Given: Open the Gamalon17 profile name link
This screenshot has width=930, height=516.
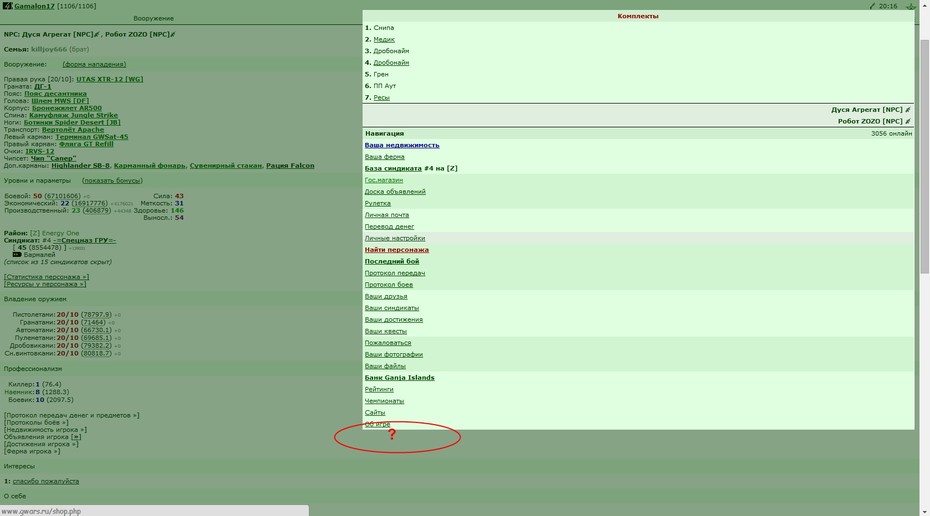Looking at the screenshot, I should tap(34, 6).
